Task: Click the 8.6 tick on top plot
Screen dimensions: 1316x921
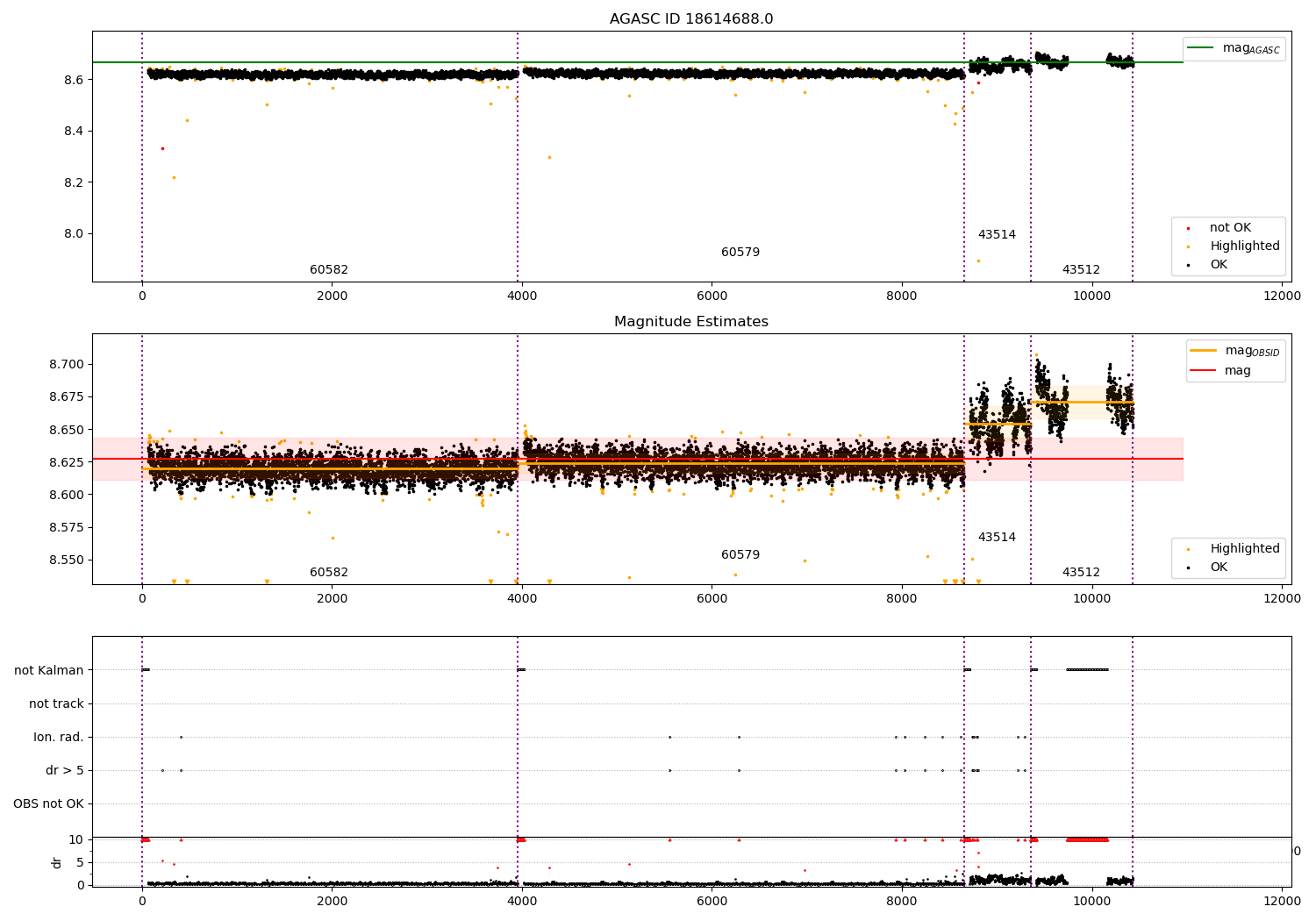Action: 73,80
